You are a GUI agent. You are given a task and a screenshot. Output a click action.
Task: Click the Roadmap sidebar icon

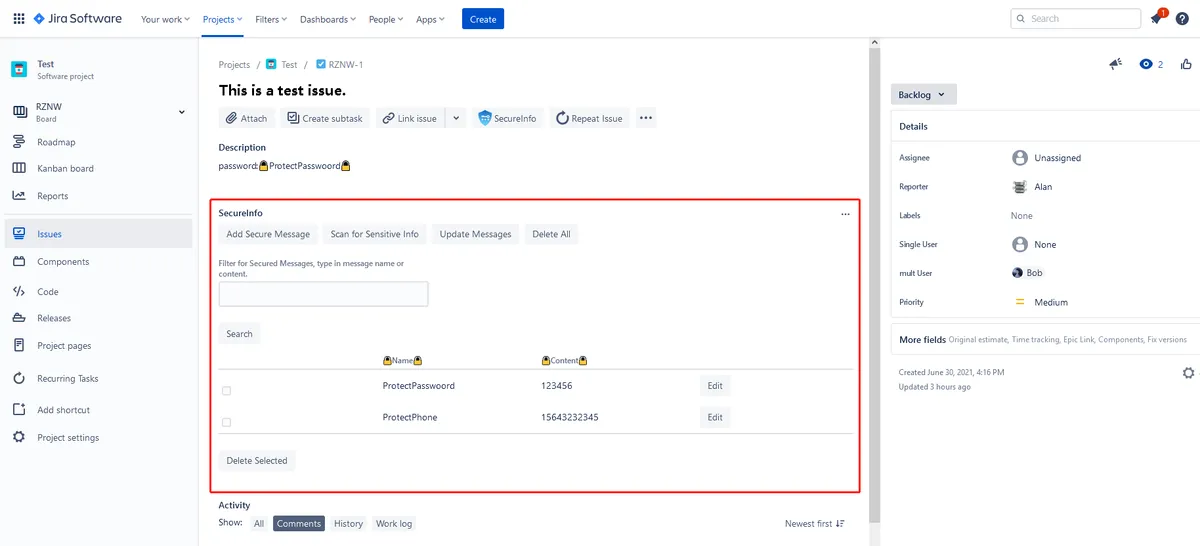click(x=18, y=142)
